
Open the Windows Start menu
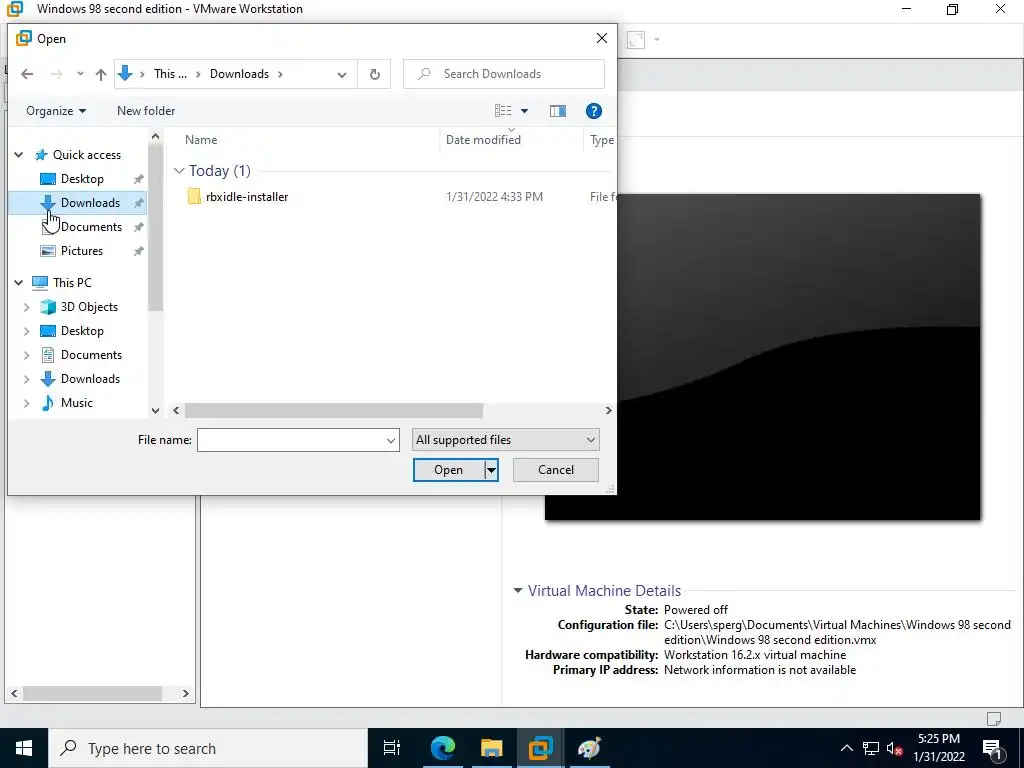pyautogui.click(x=24, y=748)
